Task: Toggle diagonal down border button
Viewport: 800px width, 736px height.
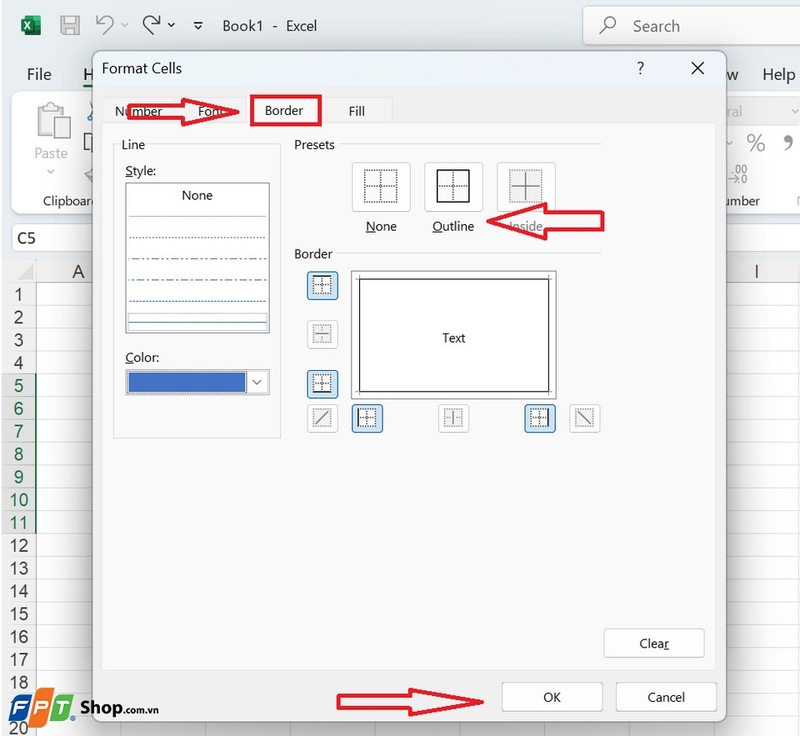Action: [584, 418]
